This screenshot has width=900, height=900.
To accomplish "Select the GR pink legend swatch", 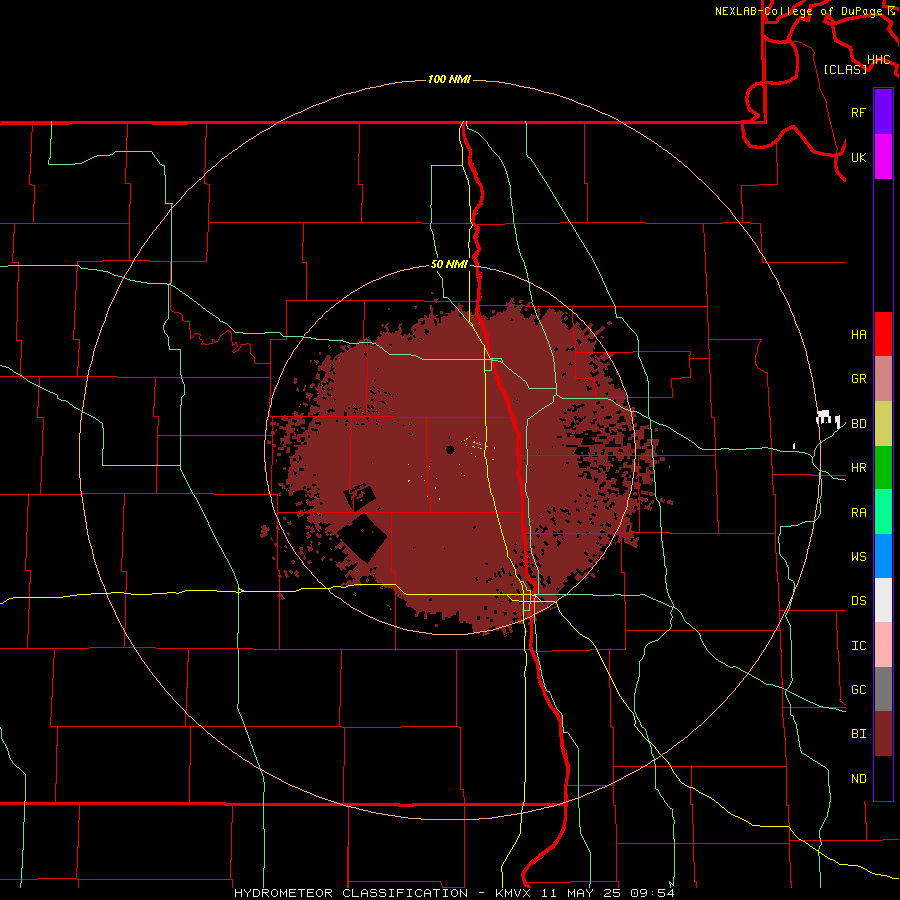I will coord(883,379).
